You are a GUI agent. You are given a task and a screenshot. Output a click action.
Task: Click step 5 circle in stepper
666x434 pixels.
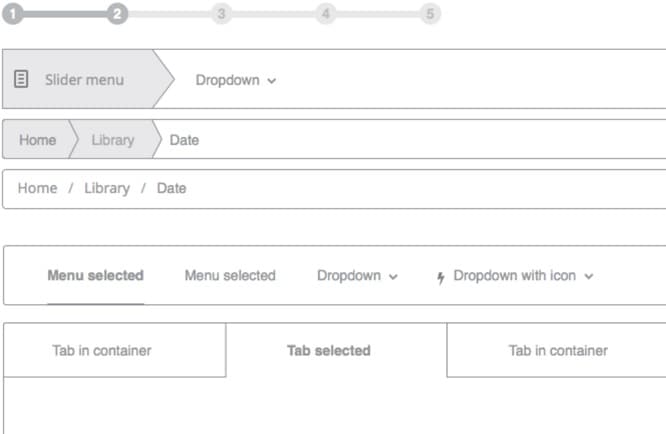coord(430,14)
